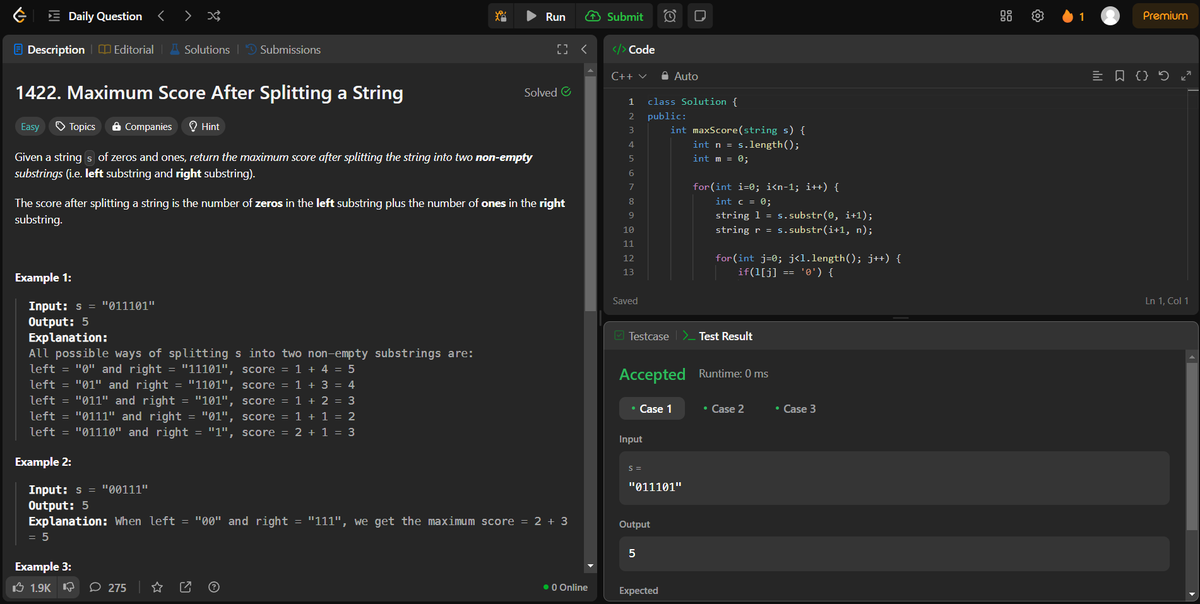Format the code using braces icon
This screenshot has width=1200, height=604.
[x=1142, y=75]
